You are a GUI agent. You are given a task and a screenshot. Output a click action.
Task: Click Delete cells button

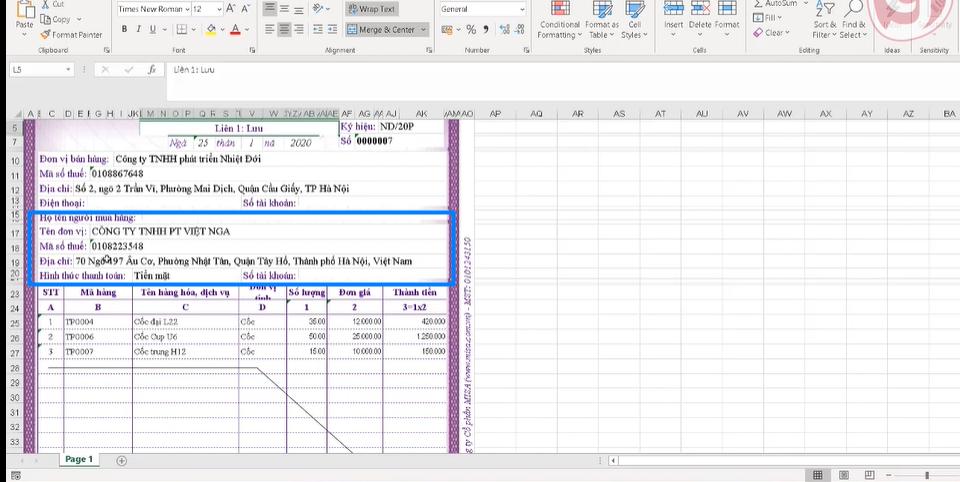coord(700,18)
